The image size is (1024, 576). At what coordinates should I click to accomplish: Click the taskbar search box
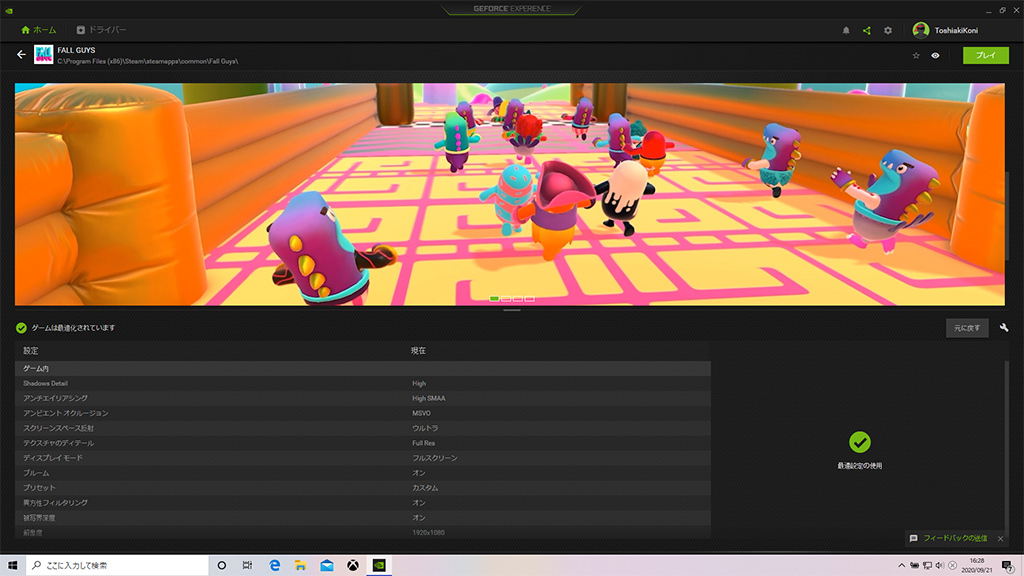[x=117, y=566]
